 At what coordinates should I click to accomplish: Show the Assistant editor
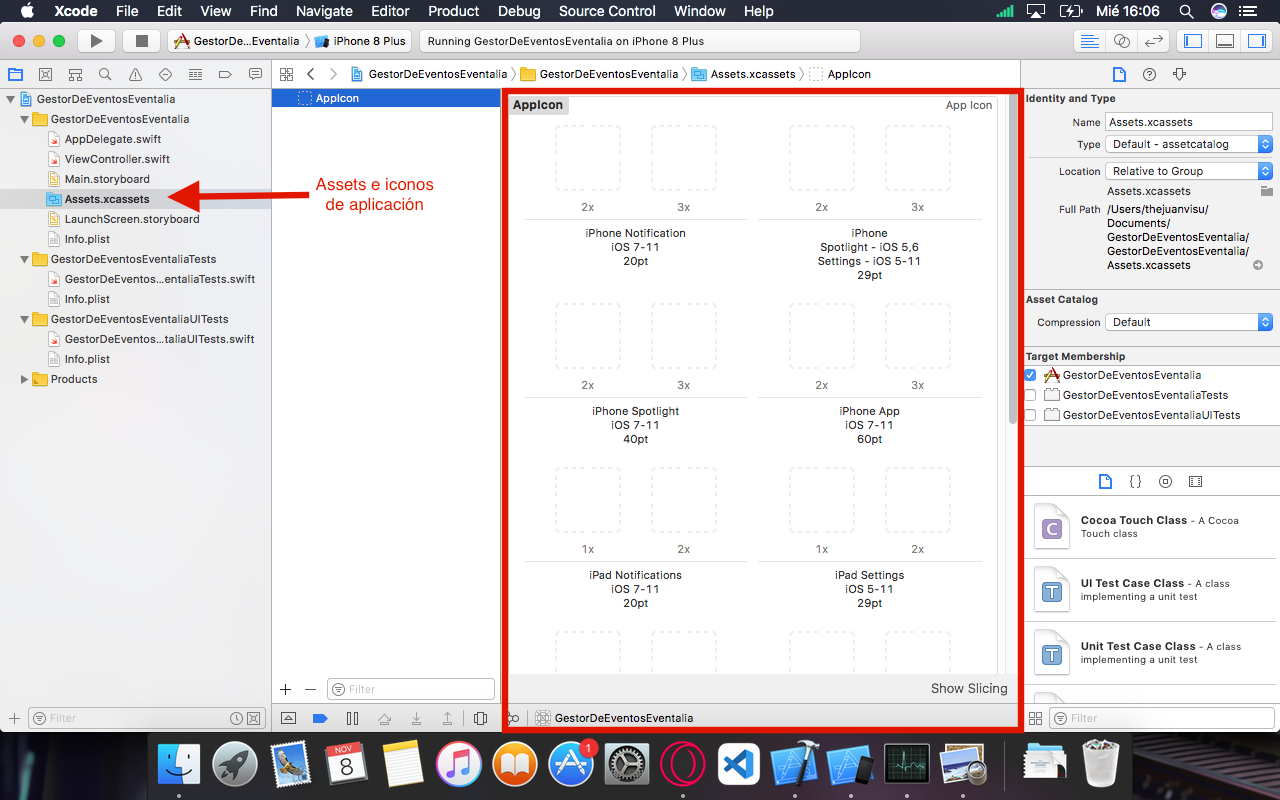tap(1122, 41)
